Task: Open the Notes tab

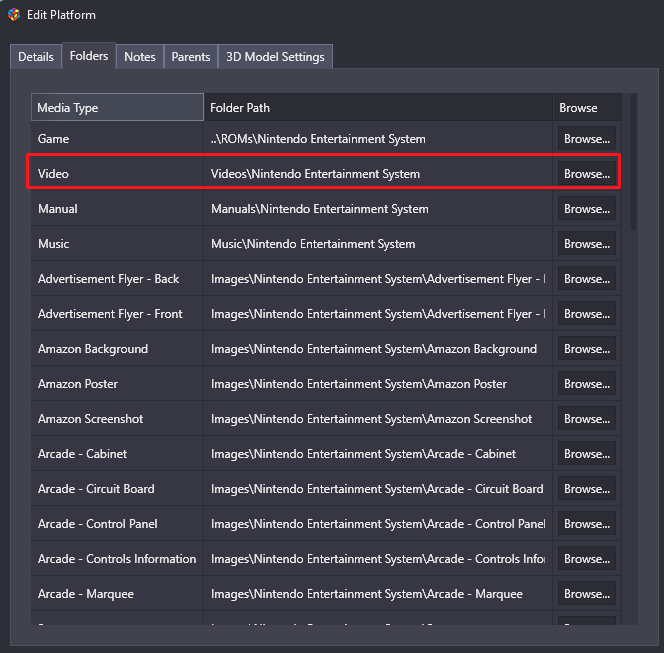Action: 140,57
